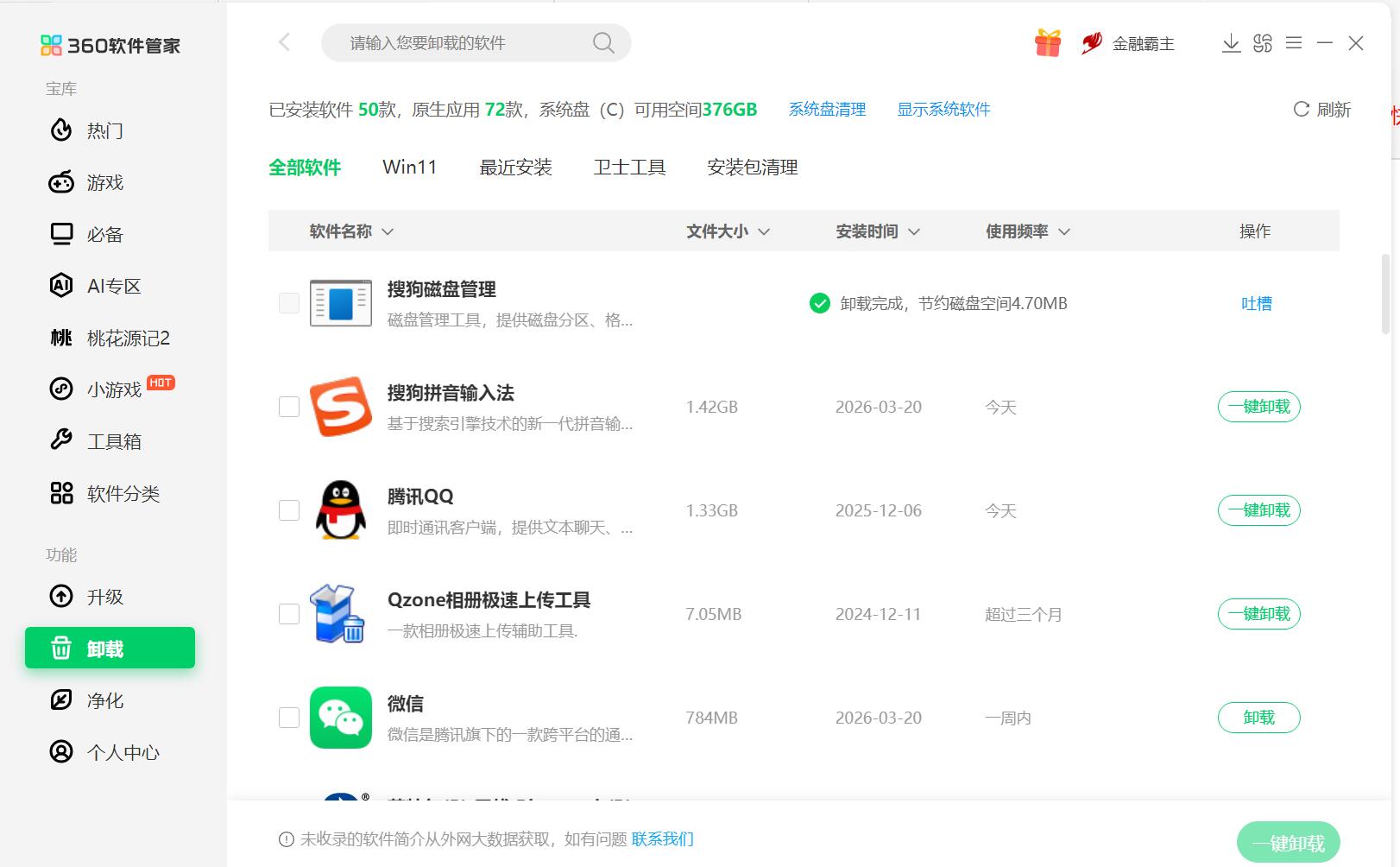Image resolution: width=1400 pixels, height=867 pixels.
Task: Click 卸载 button for 微信
Action: click(x=1259, y=718)
